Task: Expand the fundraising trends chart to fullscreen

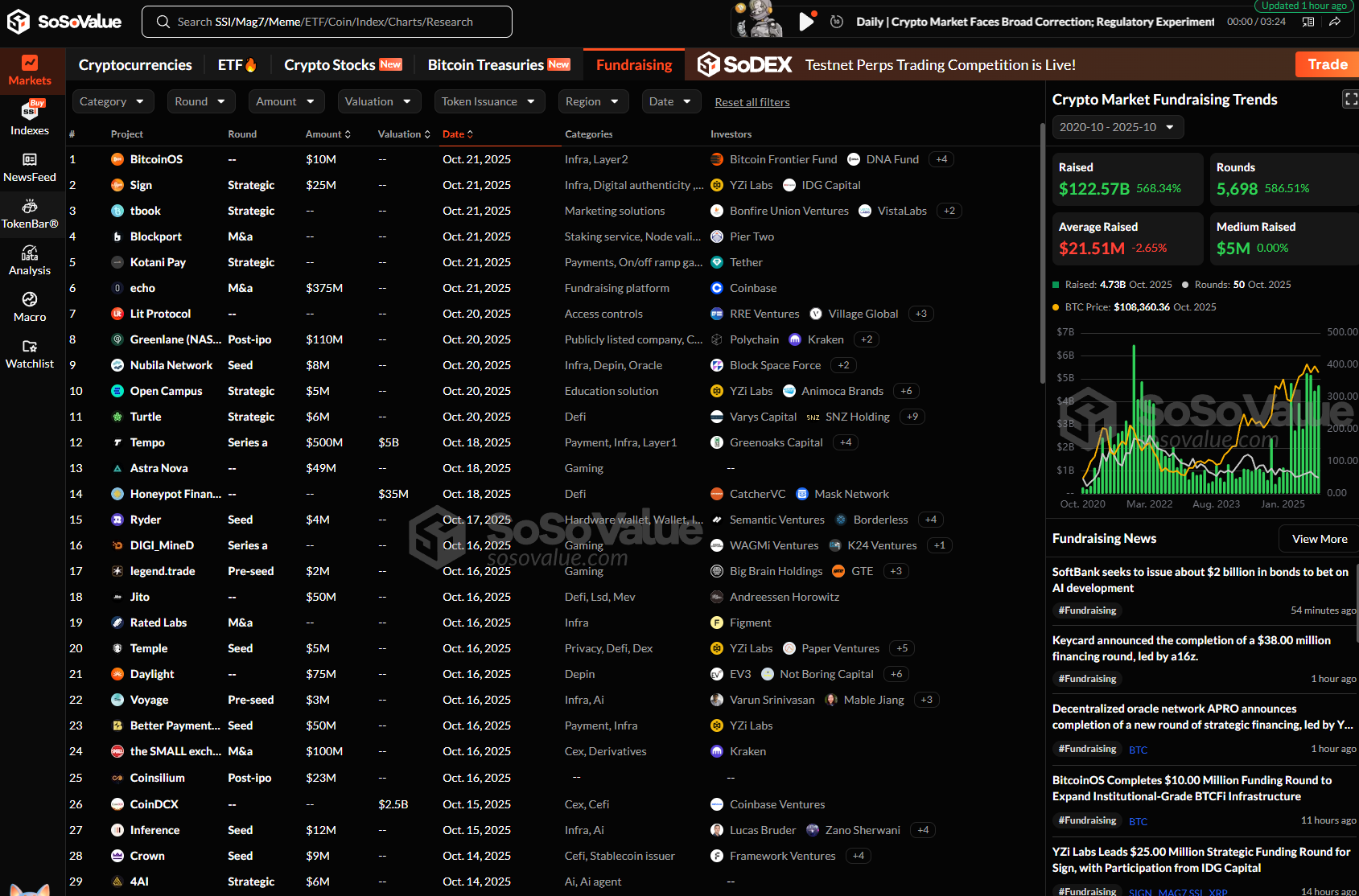Action: [x=1349, y=99]
